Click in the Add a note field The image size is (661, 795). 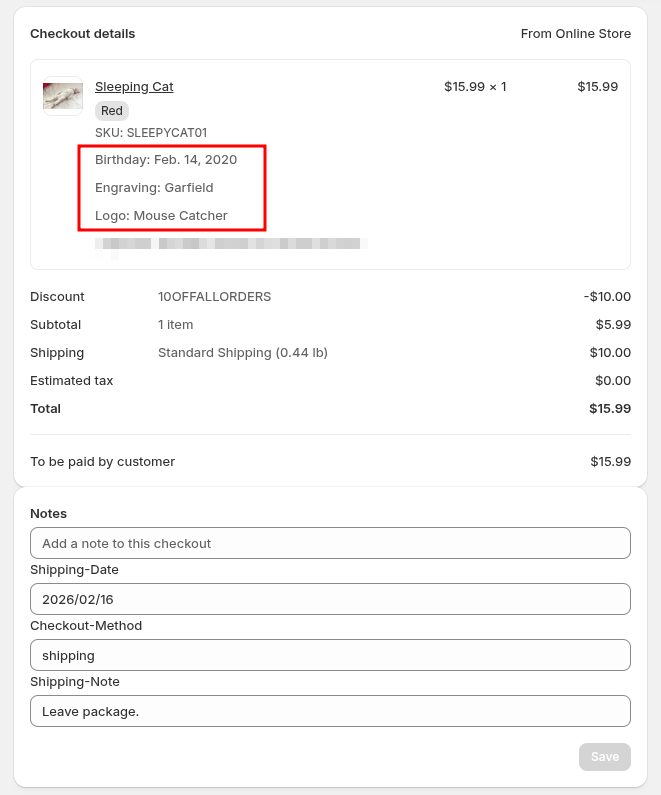point(330,543)
